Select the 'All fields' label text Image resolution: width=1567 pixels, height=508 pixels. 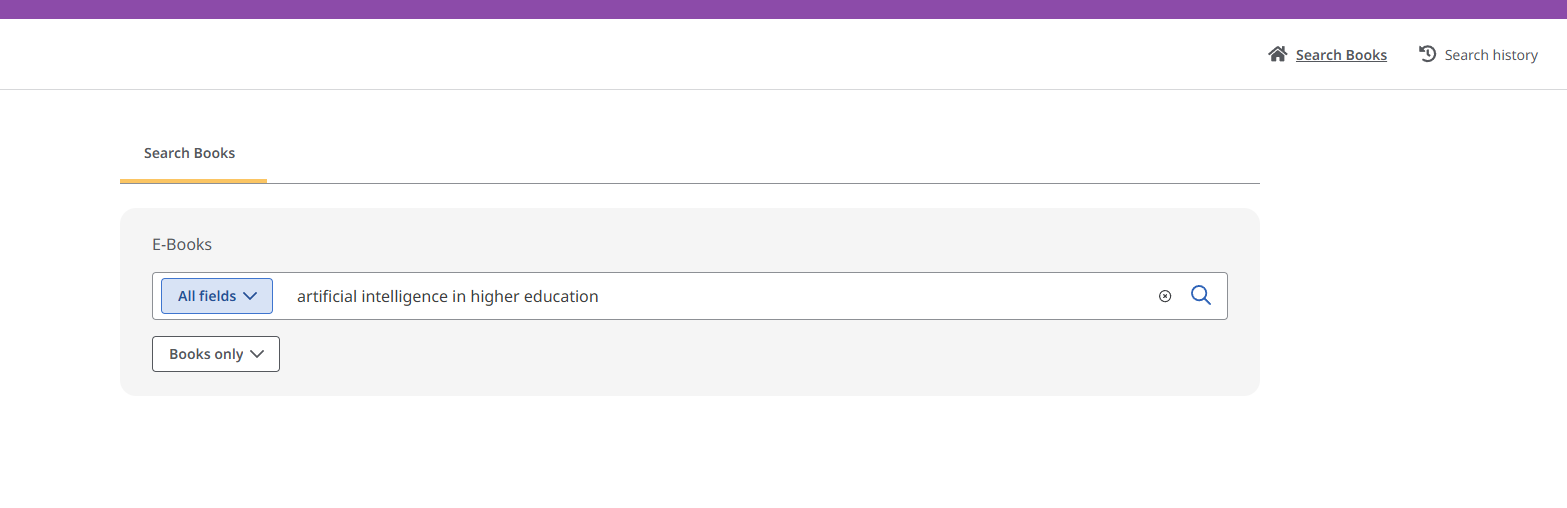pyautogui.click(x=207, y=296)
